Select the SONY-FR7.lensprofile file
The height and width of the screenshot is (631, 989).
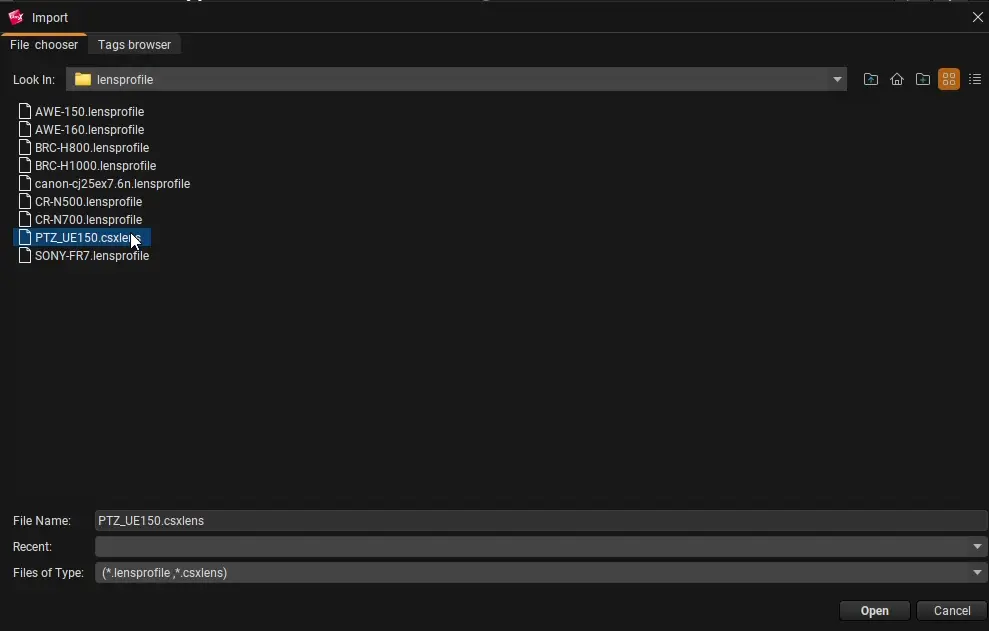(x=91, y=256)
